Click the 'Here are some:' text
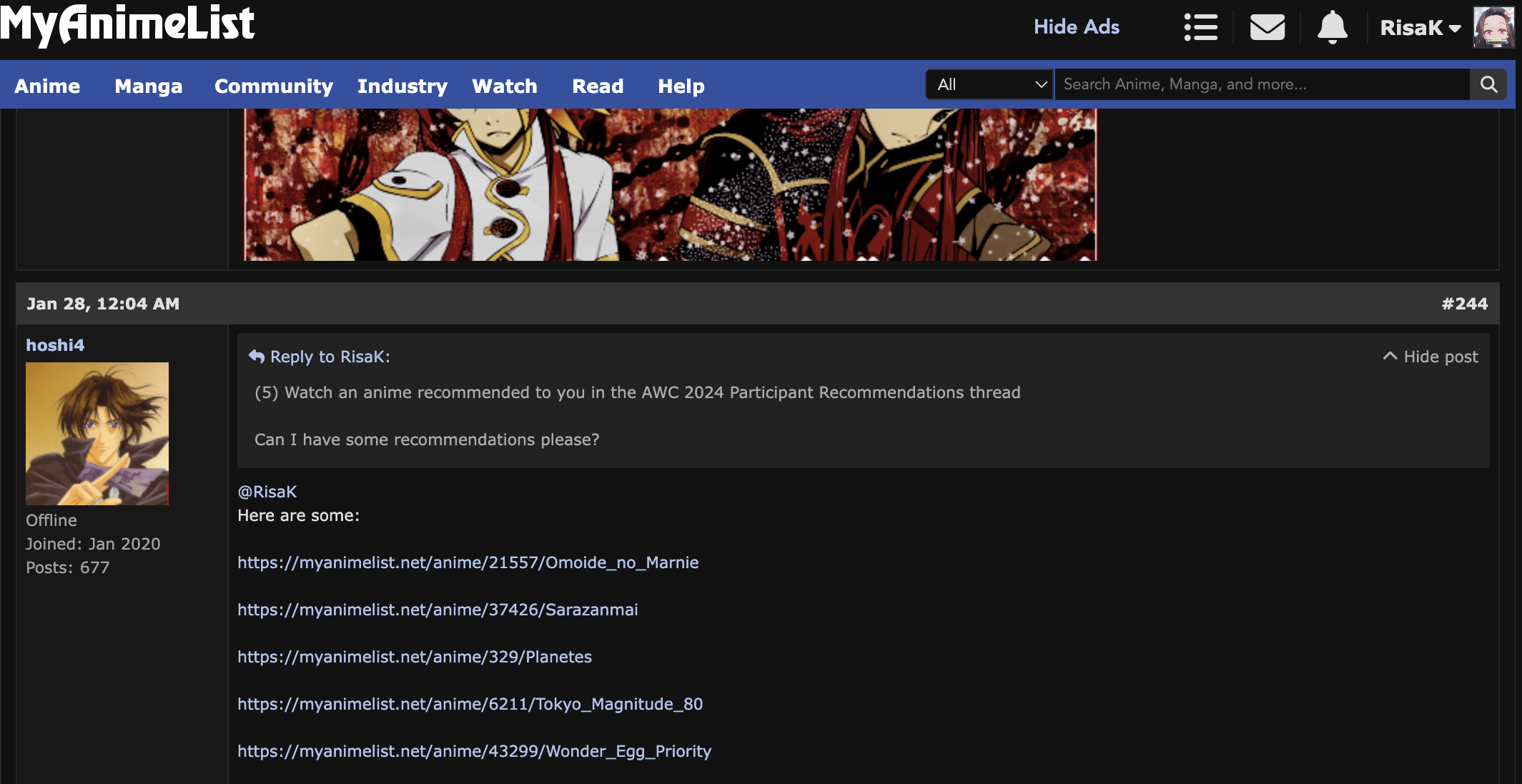1522x784 pixels. coord(298,515)
